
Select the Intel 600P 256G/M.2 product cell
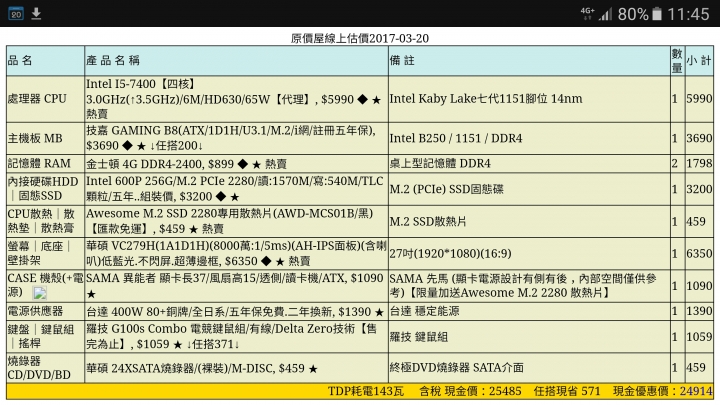tap(236, 189)
